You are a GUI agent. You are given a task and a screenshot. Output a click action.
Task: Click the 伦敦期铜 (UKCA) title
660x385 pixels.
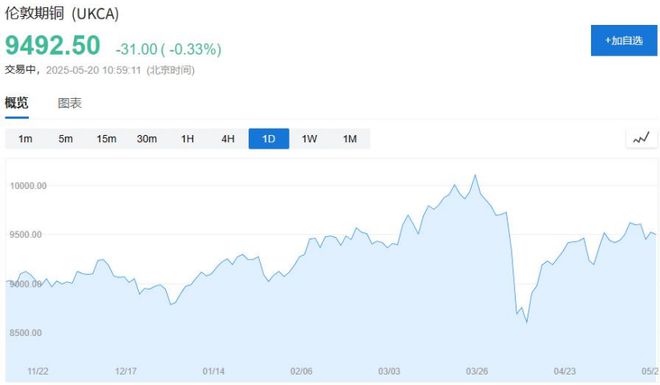click(62, 13)
